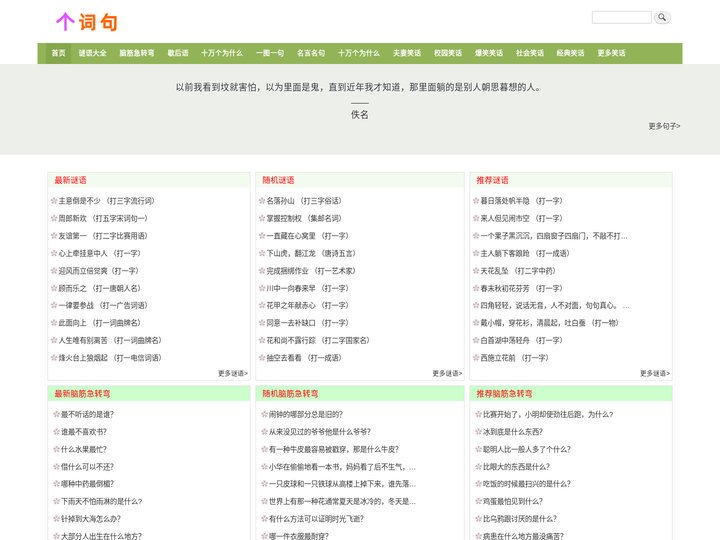The width and height of the screenshot is (720, 540).
Task: Open riddle 戴小帽，穿花衫 (打一物)
Action: pos(550,323)
